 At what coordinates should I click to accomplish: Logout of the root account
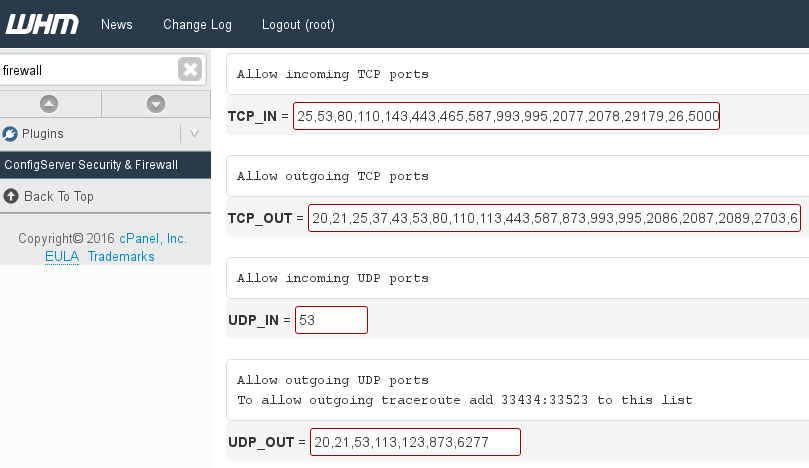tap(298, 25)
